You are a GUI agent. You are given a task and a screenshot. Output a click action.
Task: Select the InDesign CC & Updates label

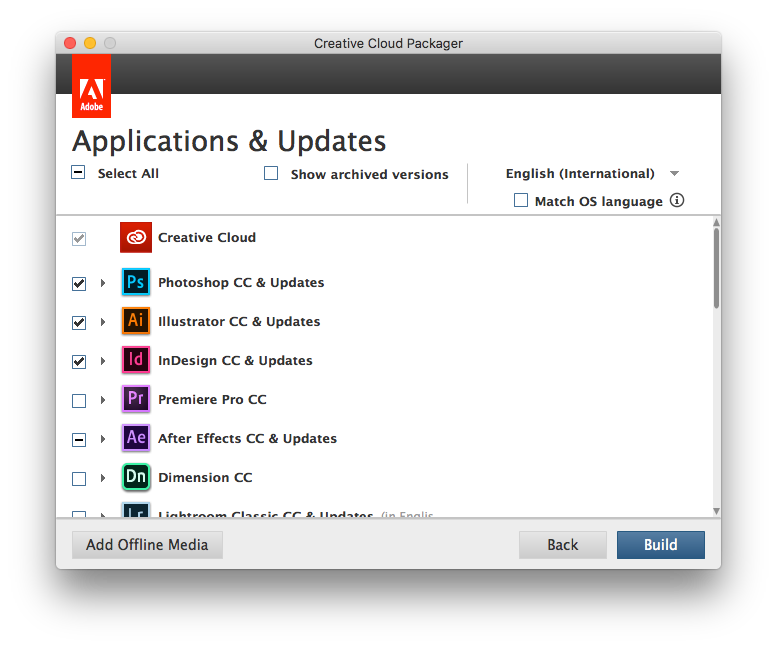click(235, 361)
